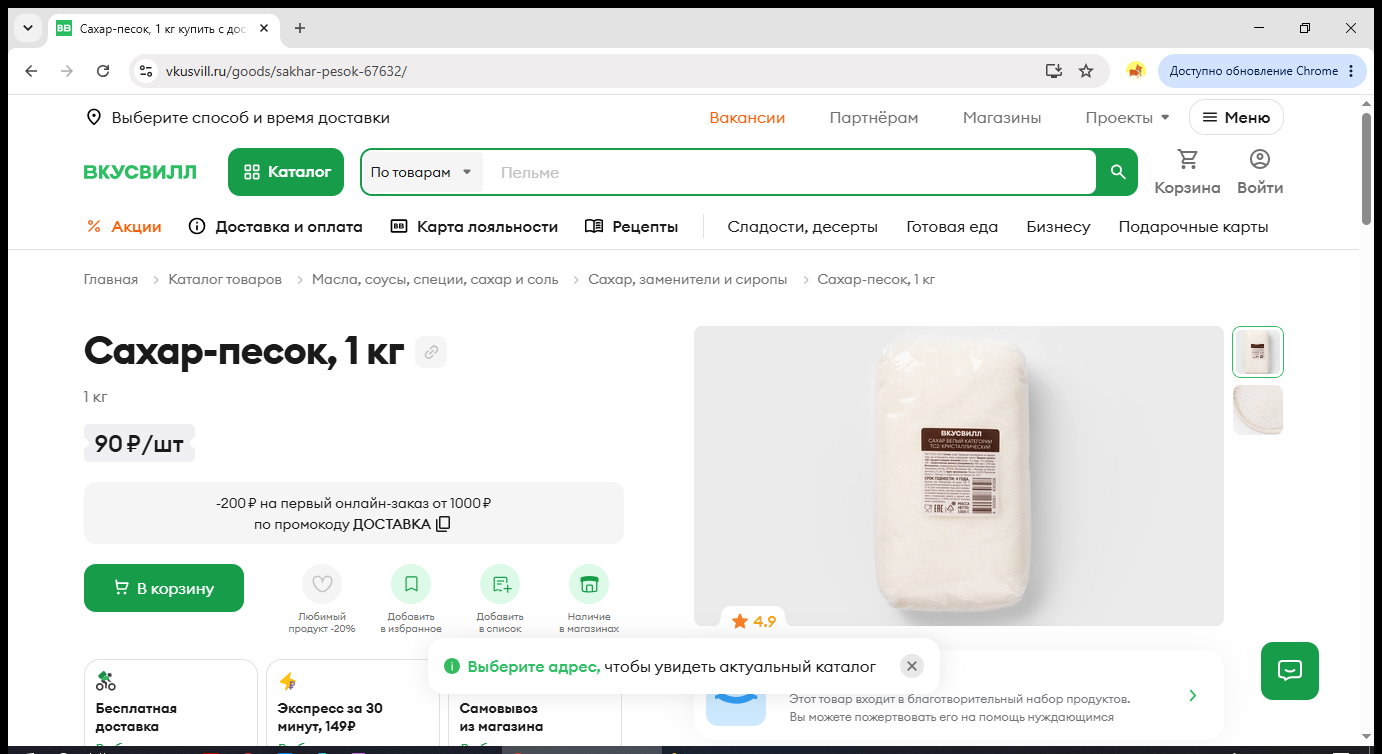Open the Вакансии link
Screen dimensions: 1382x754
click(747, 118)
